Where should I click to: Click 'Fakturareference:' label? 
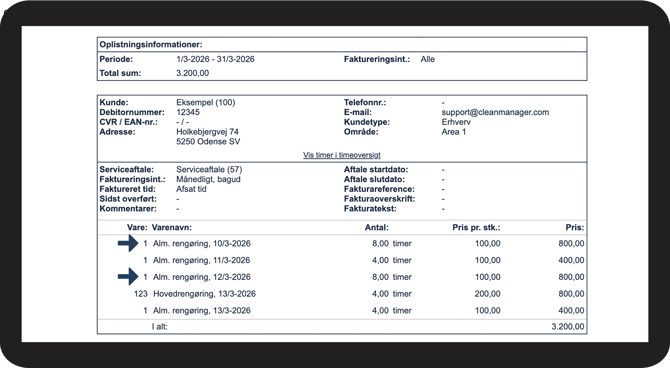click(x=379, y=189)
